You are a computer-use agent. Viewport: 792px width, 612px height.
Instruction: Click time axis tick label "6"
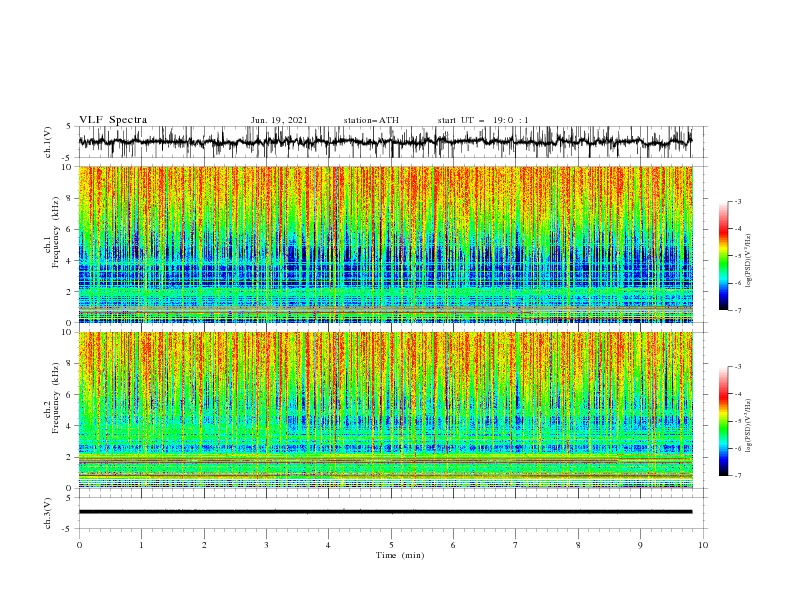click(x=453, y=545)
